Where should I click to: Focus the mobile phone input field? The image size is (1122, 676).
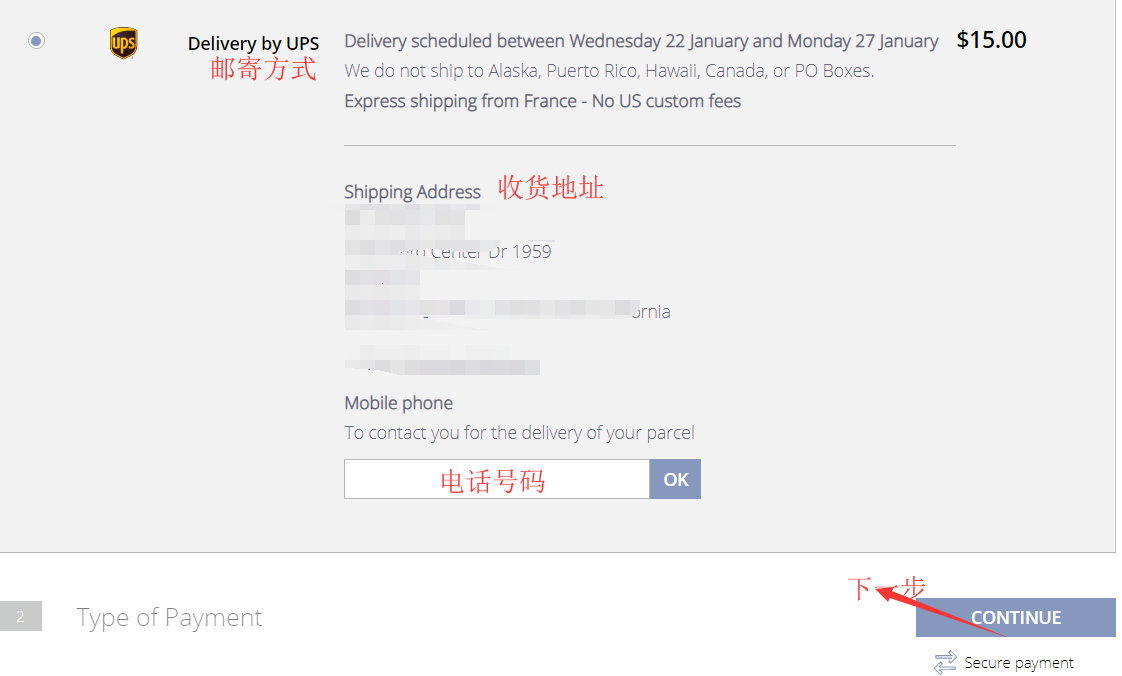click(x=496, y=479)
